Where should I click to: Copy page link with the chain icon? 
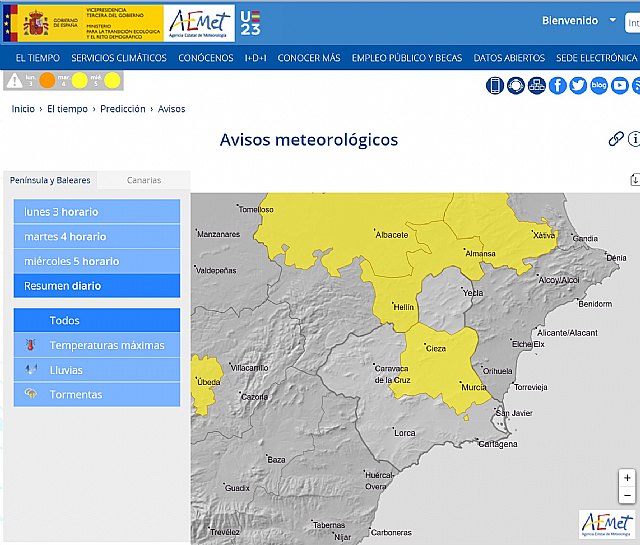point(616,139)
